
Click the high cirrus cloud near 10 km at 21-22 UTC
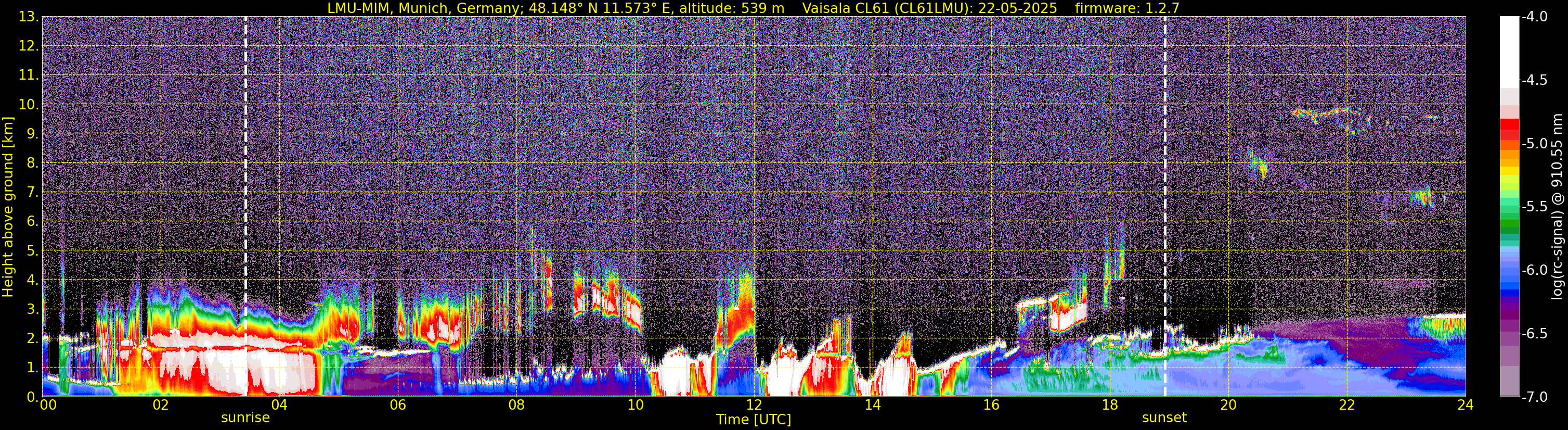(1327, 114)
